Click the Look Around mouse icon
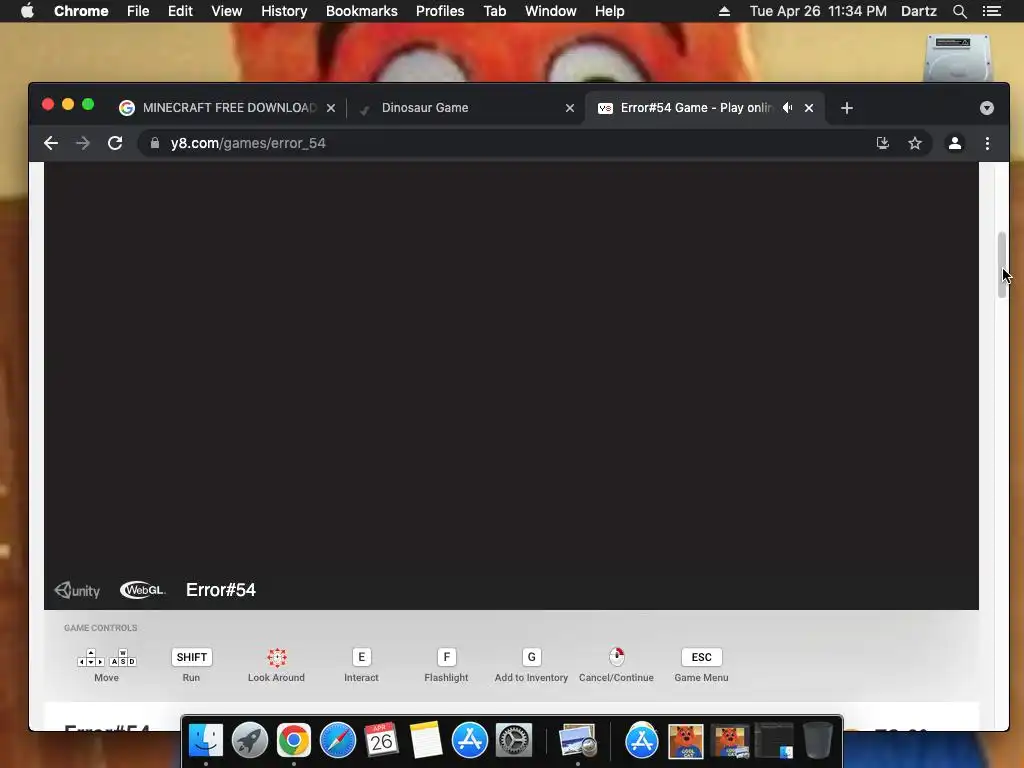The height and width of the screenshot is (768, 1024). click(x=277, y=657)
